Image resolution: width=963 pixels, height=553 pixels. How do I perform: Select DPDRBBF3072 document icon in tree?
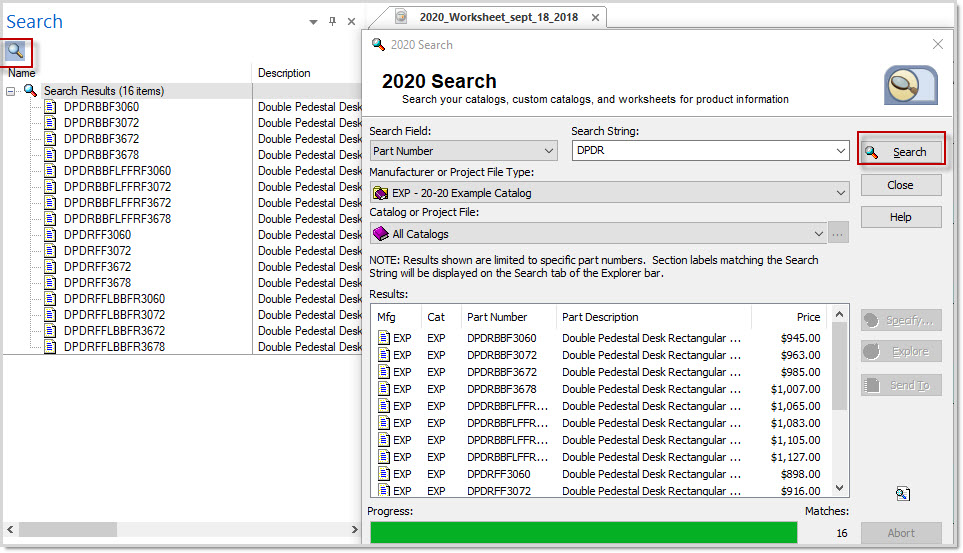click(x=50, y=123)
